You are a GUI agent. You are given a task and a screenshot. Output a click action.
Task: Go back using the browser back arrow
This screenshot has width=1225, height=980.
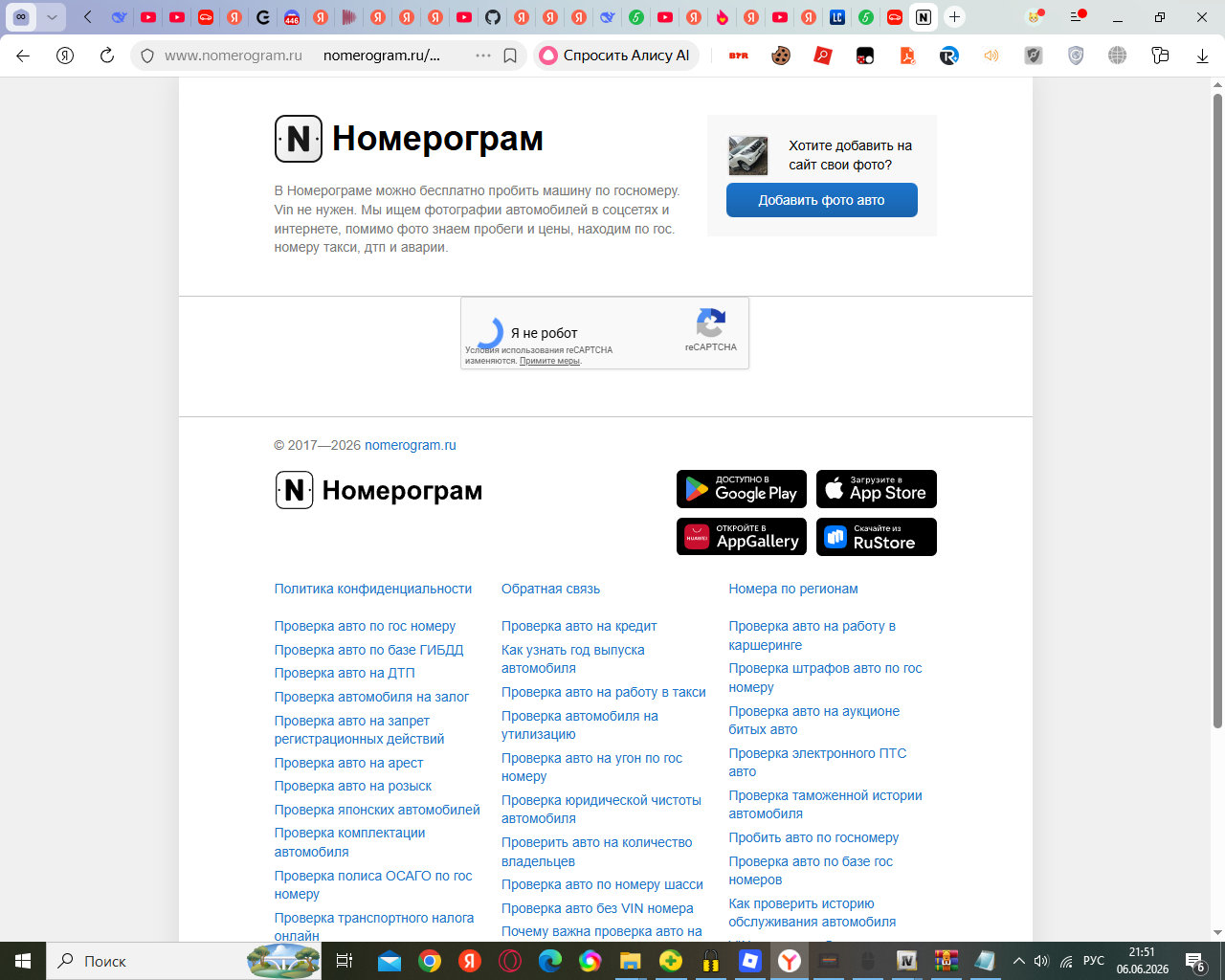(x=23, y=56)
